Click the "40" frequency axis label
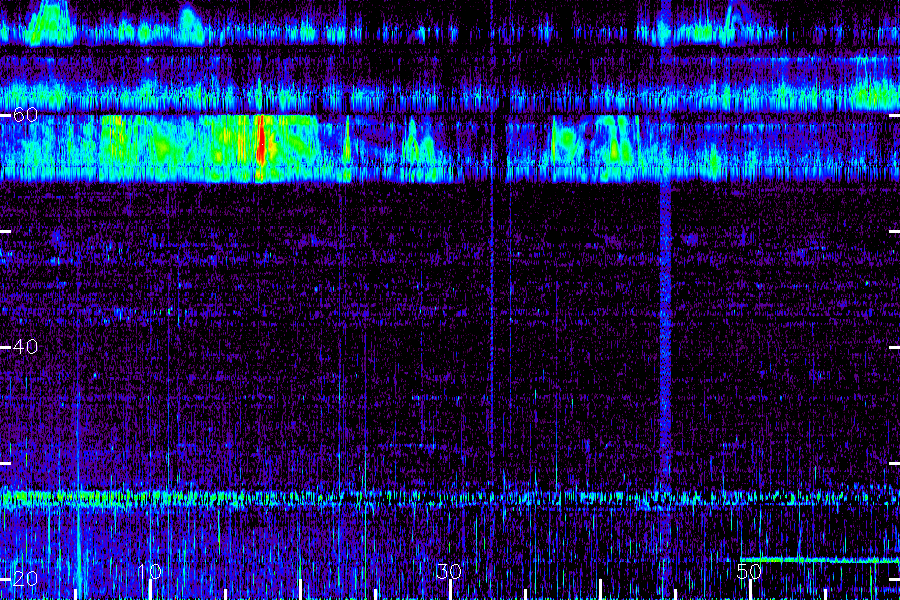Screen dimensions: 900x600 coord(25,346)
